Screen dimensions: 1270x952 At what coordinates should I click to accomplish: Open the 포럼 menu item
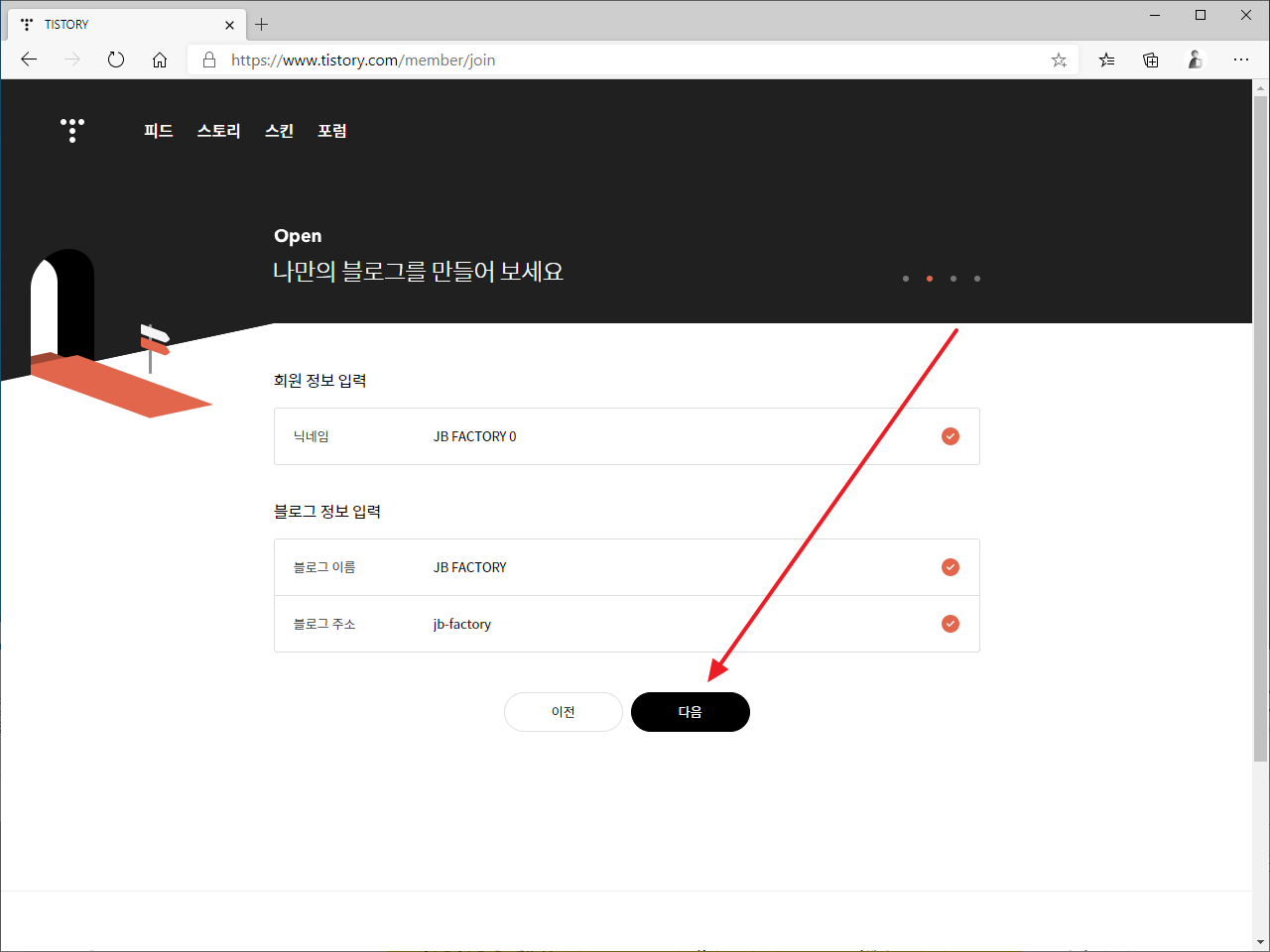[332, 131]
